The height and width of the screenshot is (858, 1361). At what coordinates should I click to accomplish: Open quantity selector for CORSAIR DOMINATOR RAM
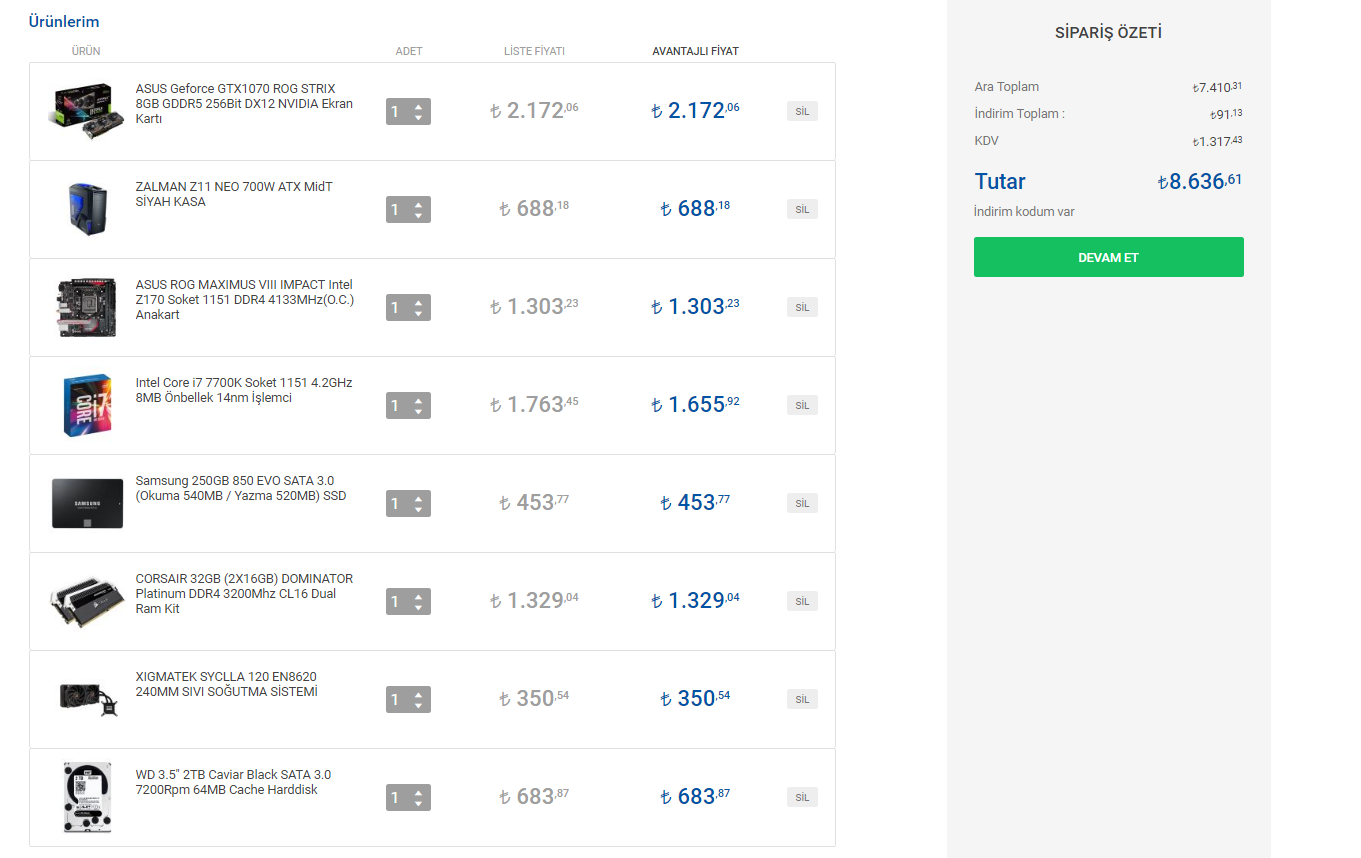tap(408, 601)
